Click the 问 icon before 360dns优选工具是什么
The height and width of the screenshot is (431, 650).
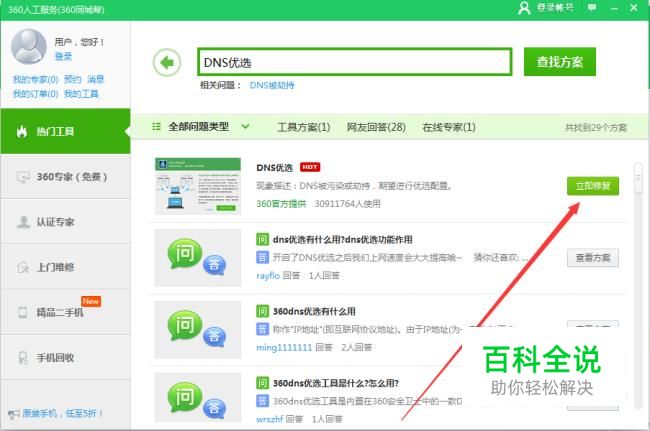tap(262, 383)
